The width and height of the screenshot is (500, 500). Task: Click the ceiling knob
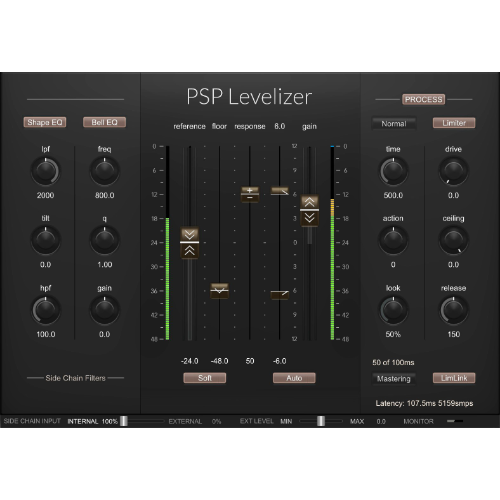click(x=453, y=240)
